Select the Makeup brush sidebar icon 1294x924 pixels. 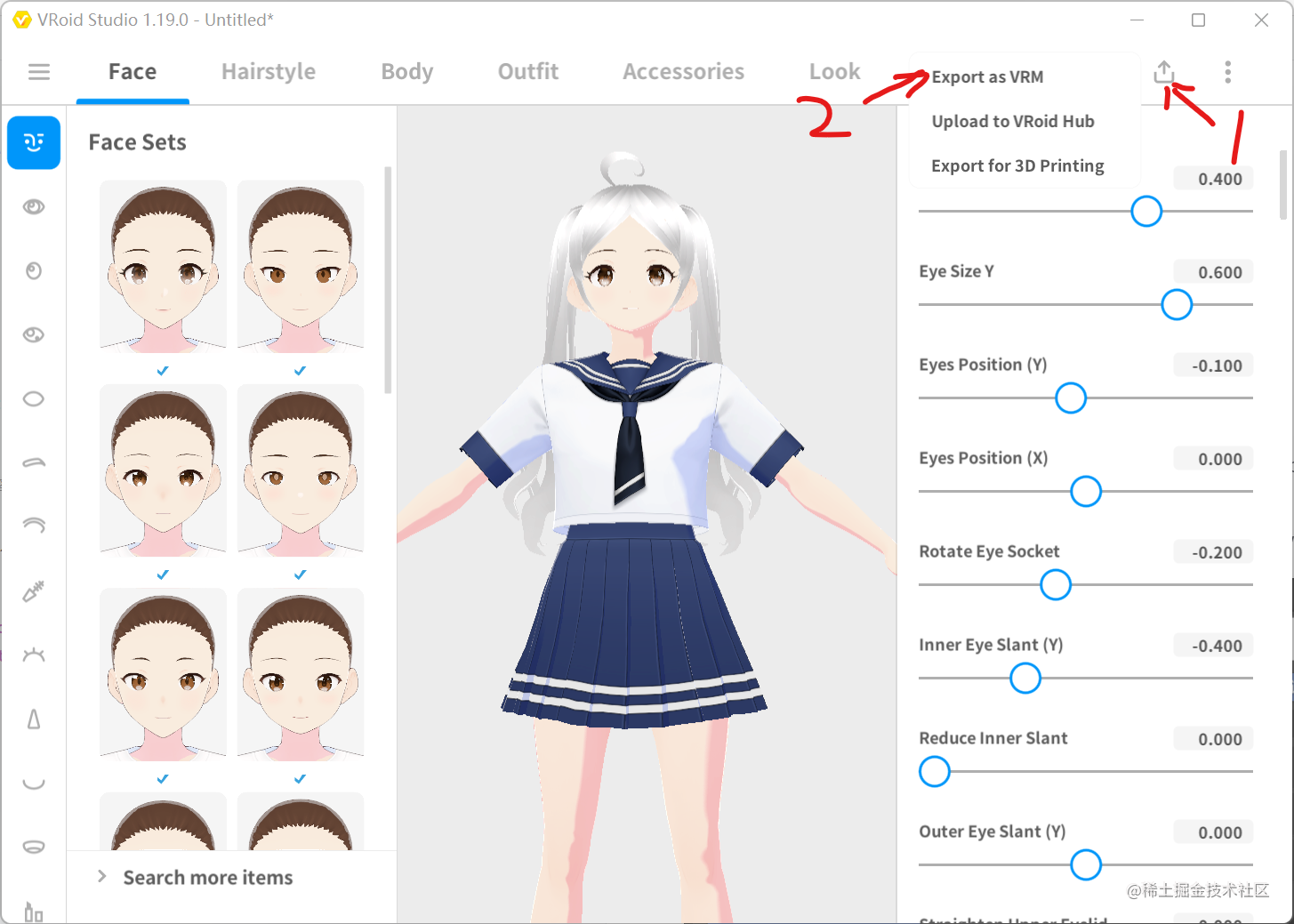click(x=34, y=591)
